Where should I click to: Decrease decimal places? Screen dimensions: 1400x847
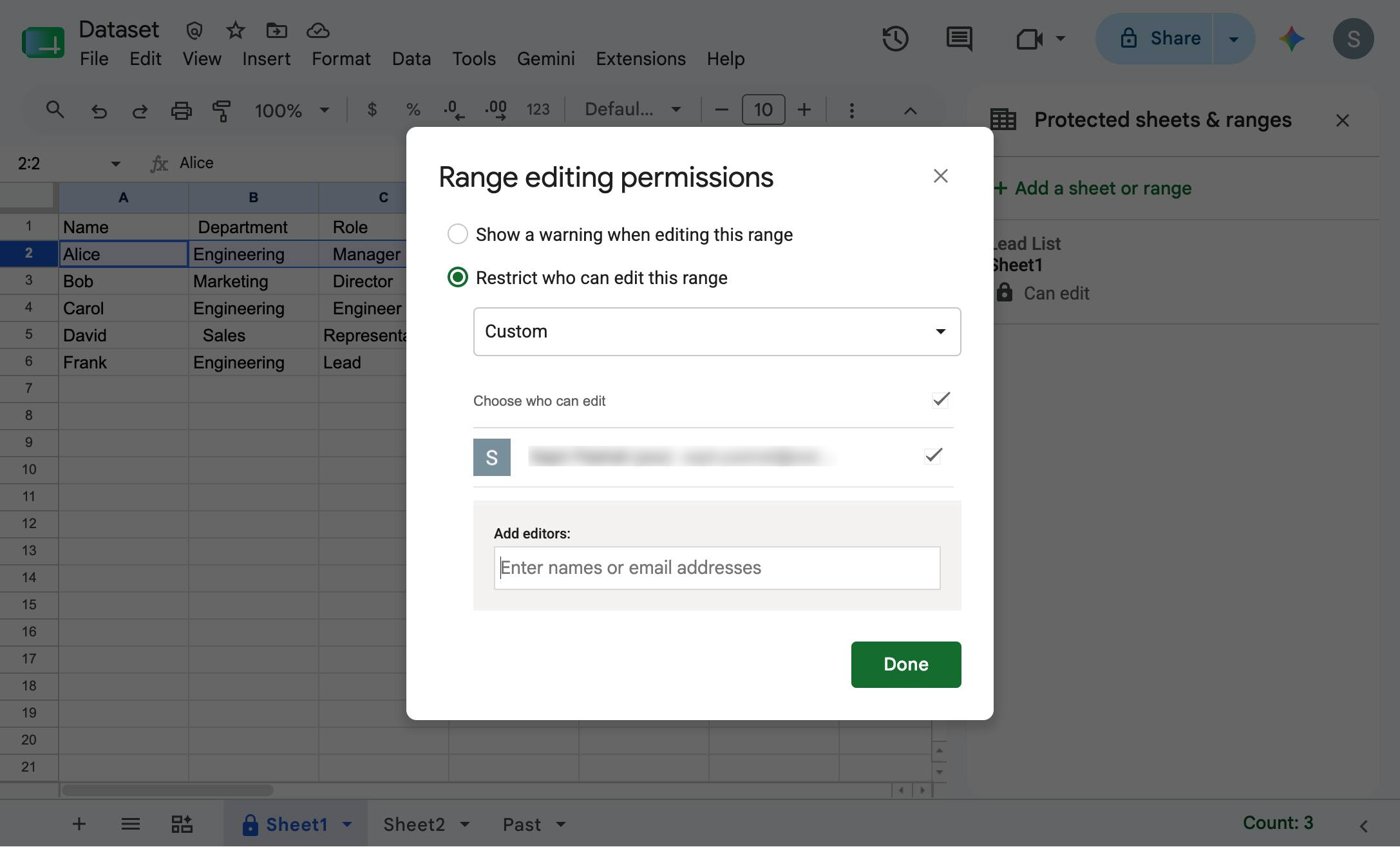(454, 110)
